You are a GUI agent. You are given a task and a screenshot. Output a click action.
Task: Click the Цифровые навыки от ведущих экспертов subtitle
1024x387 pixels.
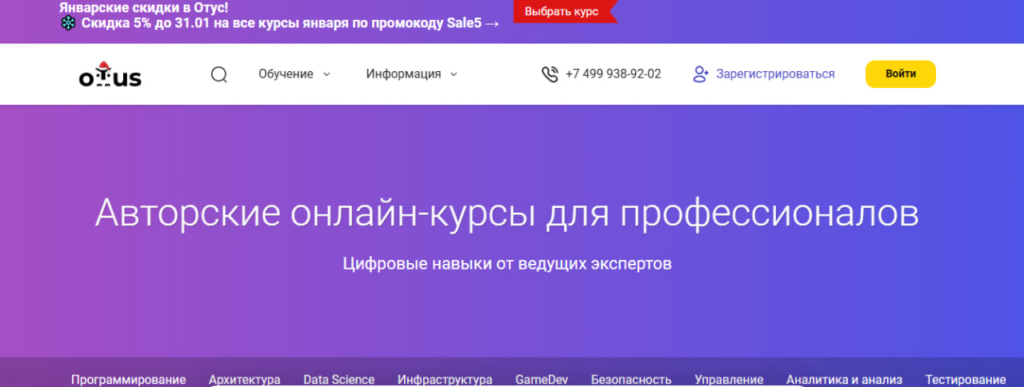(507, 264)
